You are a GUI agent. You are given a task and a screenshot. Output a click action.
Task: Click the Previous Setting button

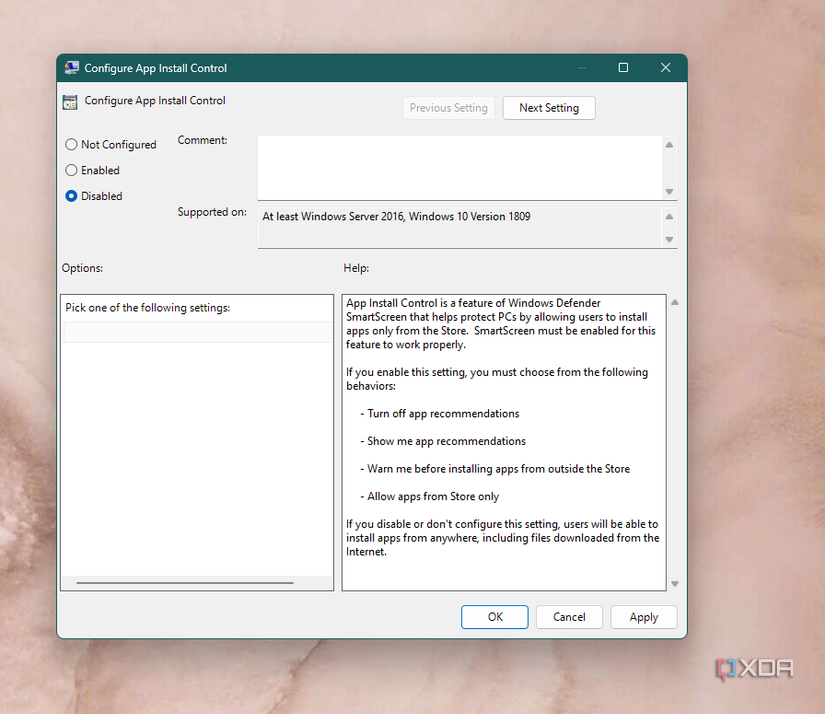pyautogui.click(x=449, y=108)
